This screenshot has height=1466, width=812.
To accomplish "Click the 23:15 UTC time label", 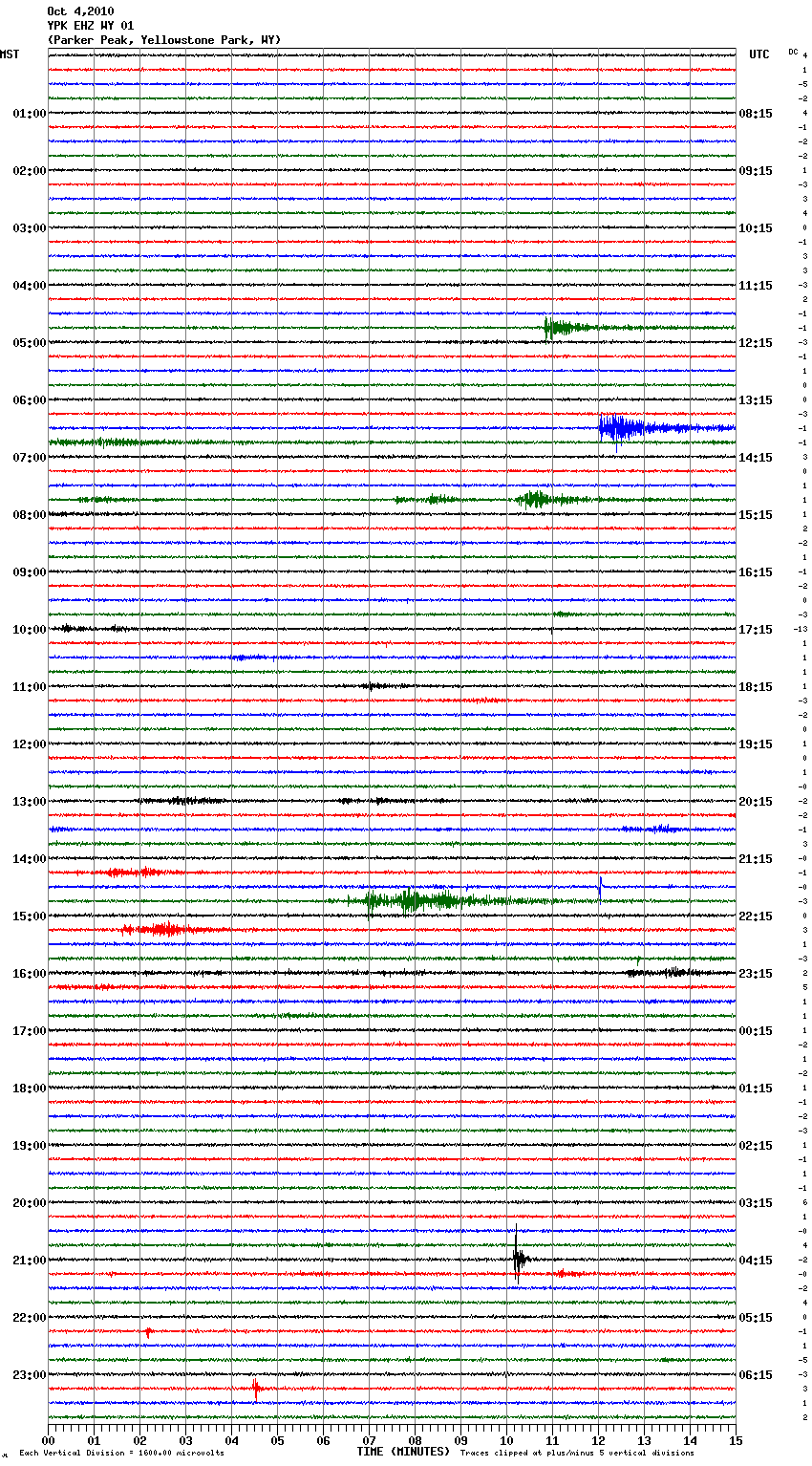I will click(756, 974).
